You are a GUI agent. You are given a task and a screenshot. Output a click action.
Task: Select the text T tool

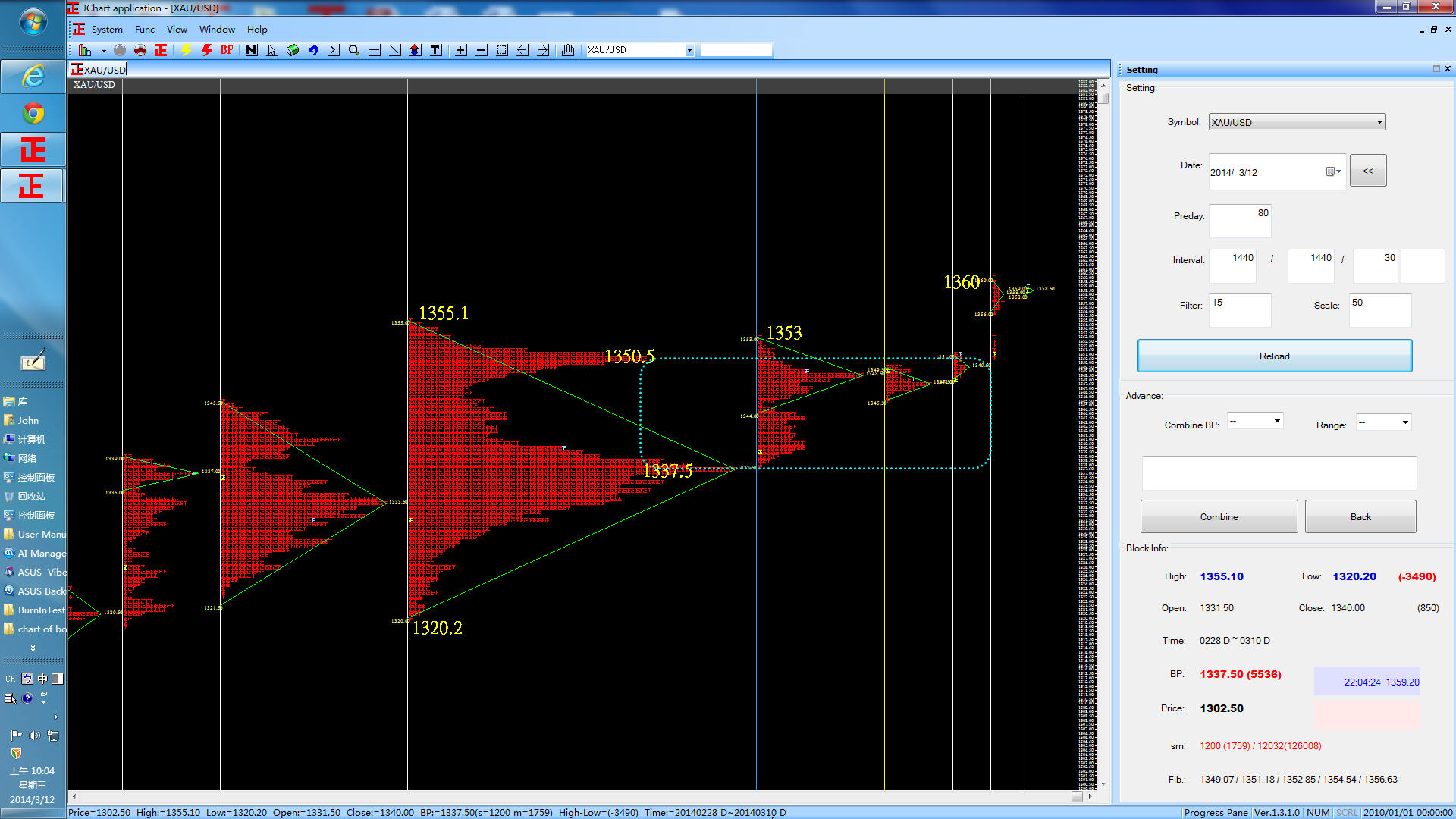coord(435,50)
